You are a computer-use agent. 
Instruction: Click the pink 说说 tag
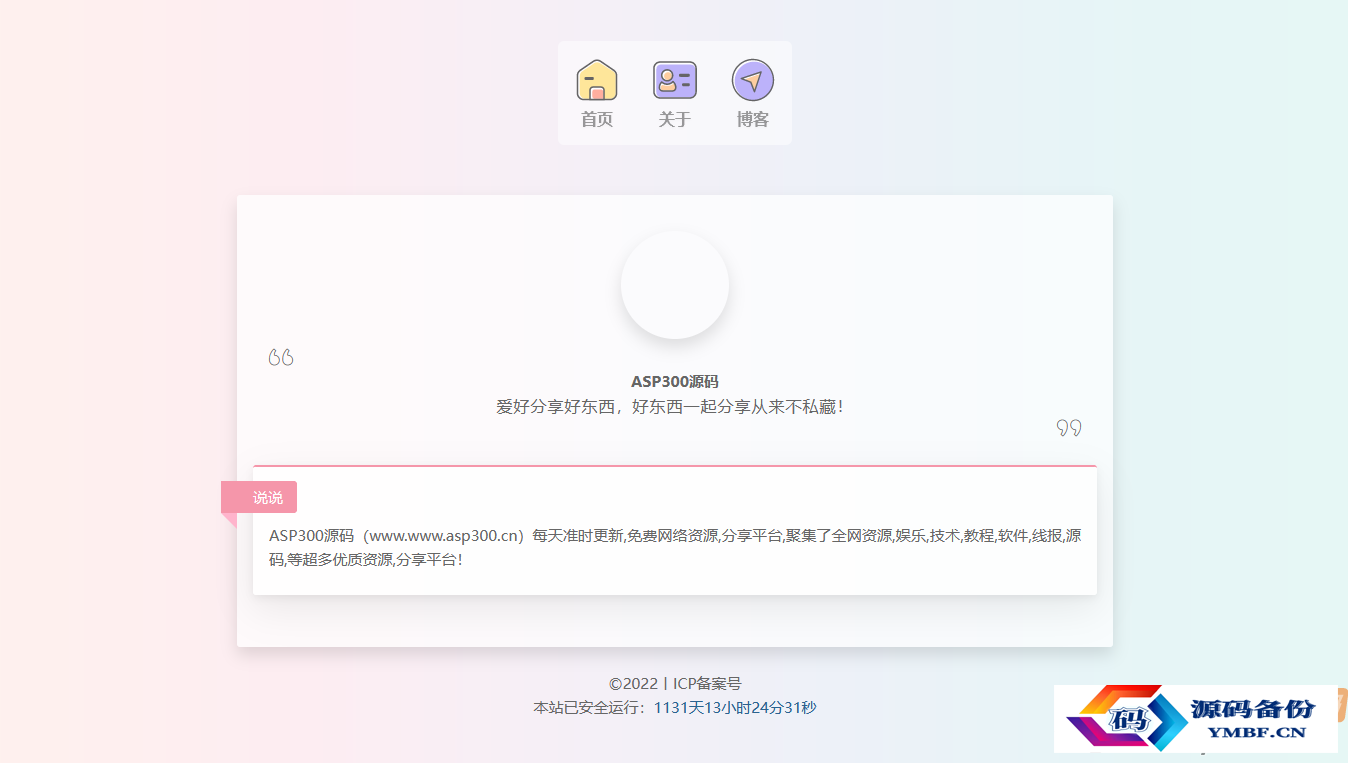[259, 497]
